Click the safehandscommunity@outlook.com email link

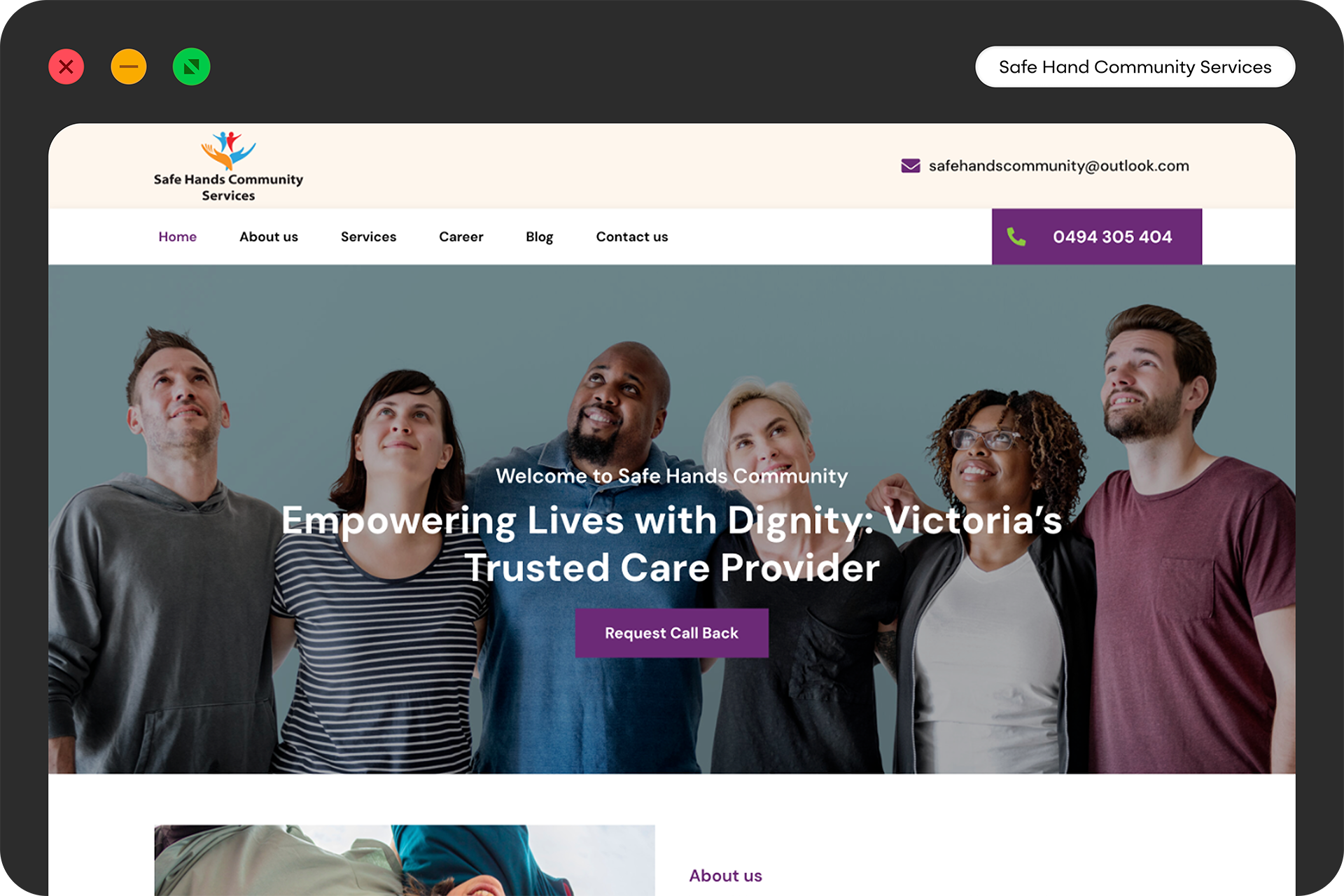pyautogui.click(x=1059, y=166)
